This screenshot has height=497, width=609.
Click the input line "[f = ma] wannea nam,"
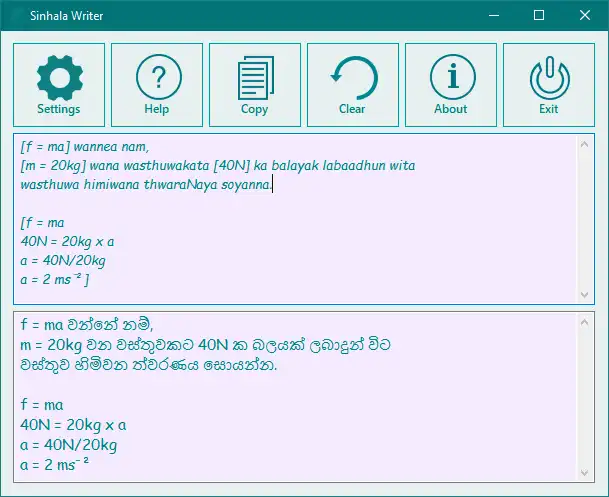[x=85, y=147]
